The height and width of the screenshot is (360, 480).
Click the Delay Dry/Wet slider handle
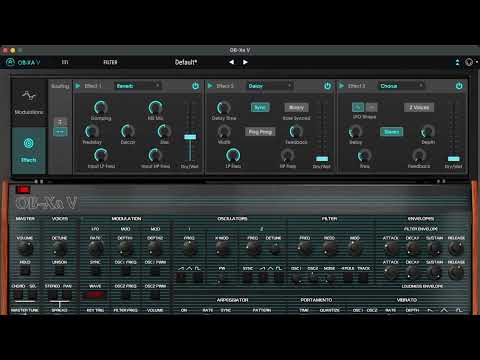322,159
